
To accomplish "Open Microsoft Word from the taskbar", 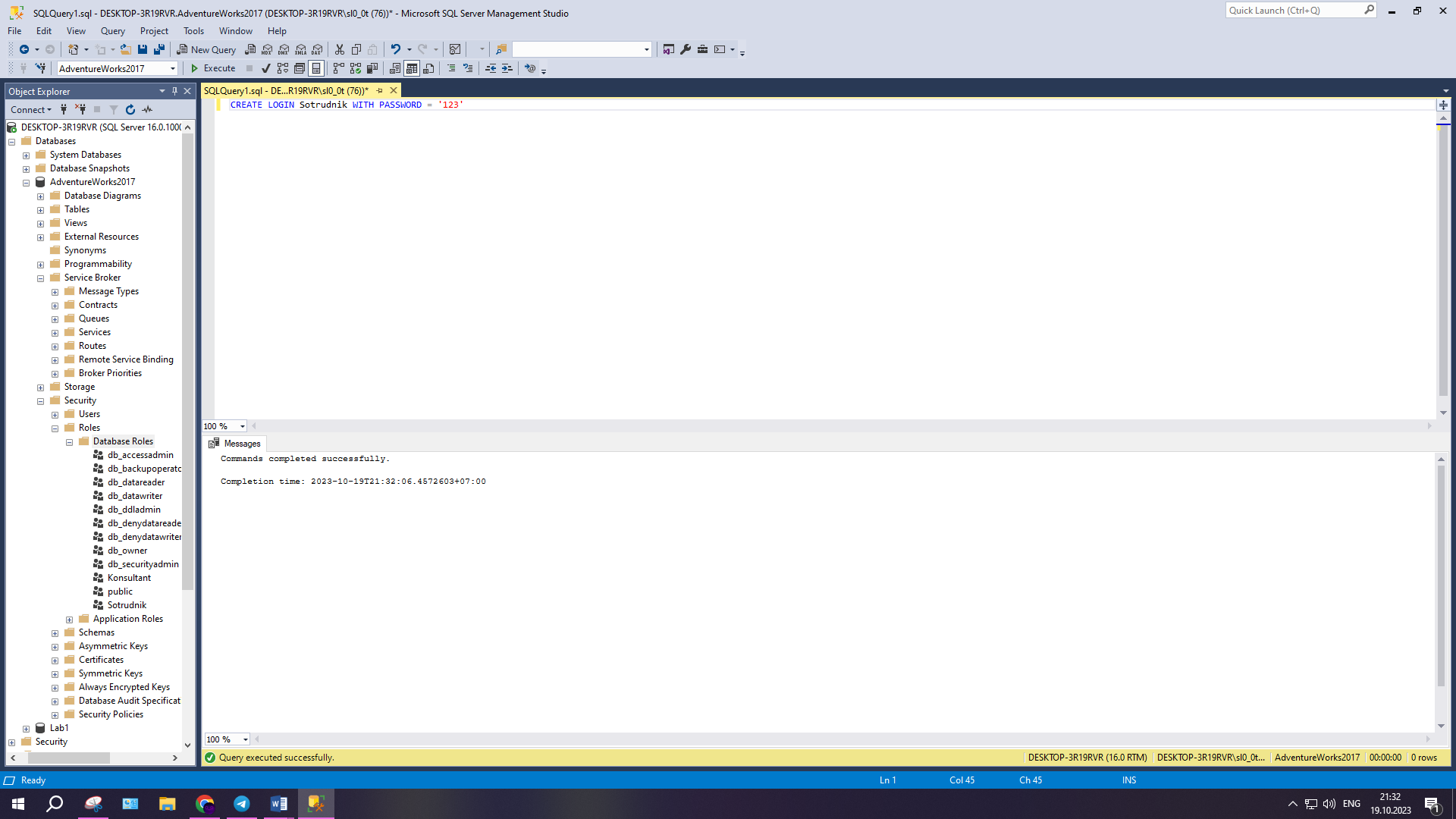I will (x=279, y=804).
